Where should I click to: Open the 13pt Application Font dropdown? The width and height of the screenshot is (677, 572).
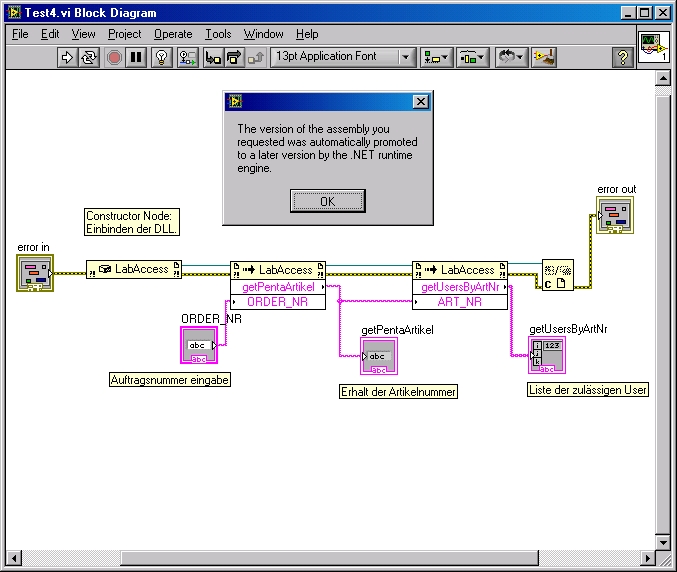coord(343,57)
